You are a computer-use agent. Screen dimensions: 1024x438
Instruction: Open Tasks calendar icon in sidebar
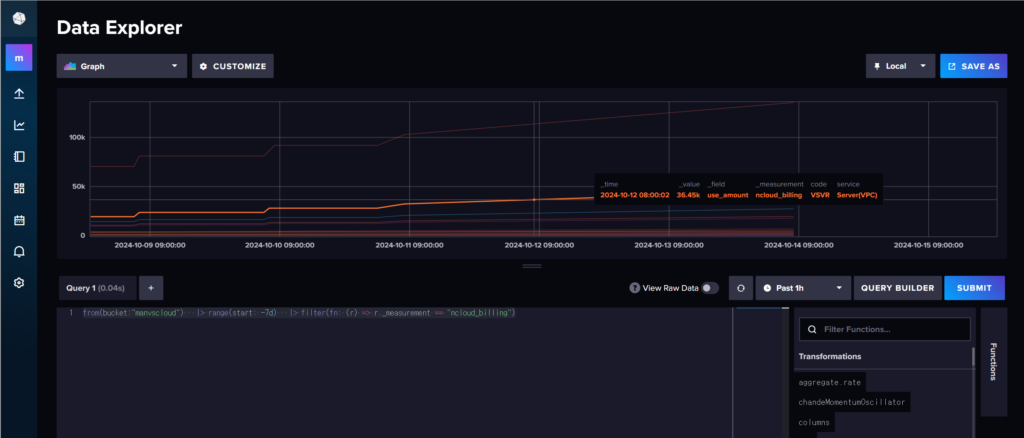(19, 220)
